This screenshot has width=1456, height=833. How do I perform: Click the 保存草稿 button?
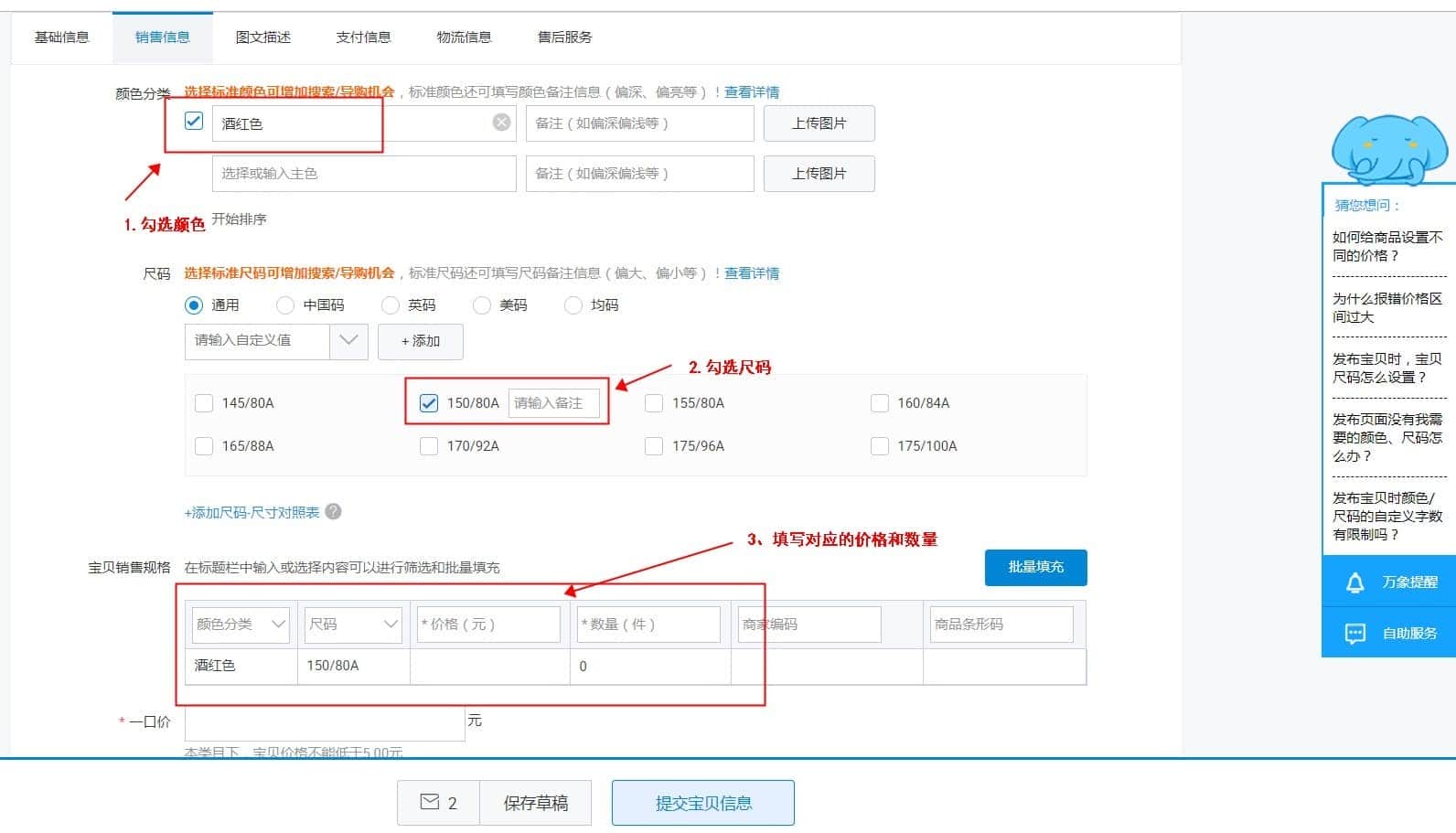[x=536, y=803]
